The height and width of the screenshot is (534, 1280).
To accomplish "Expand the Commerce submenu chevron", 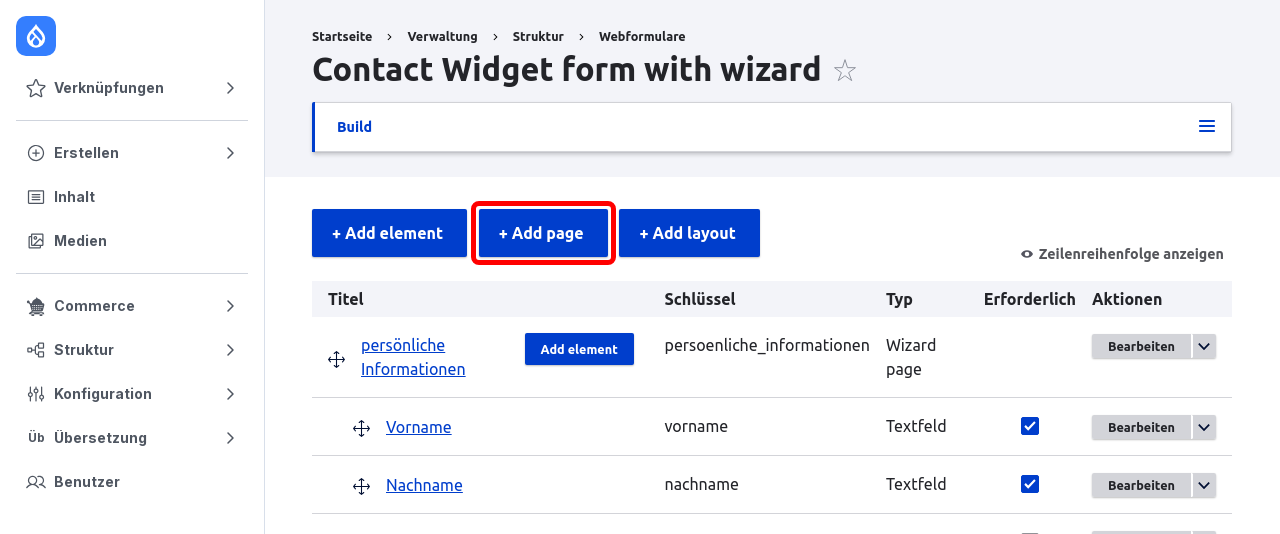I will 230,306.
